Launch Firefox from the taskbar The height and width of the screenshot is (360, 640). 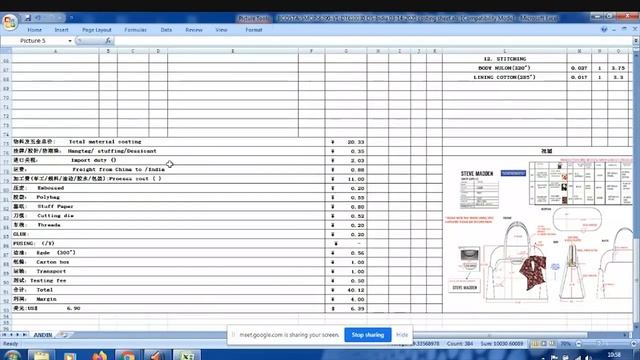tap(99, 356)
